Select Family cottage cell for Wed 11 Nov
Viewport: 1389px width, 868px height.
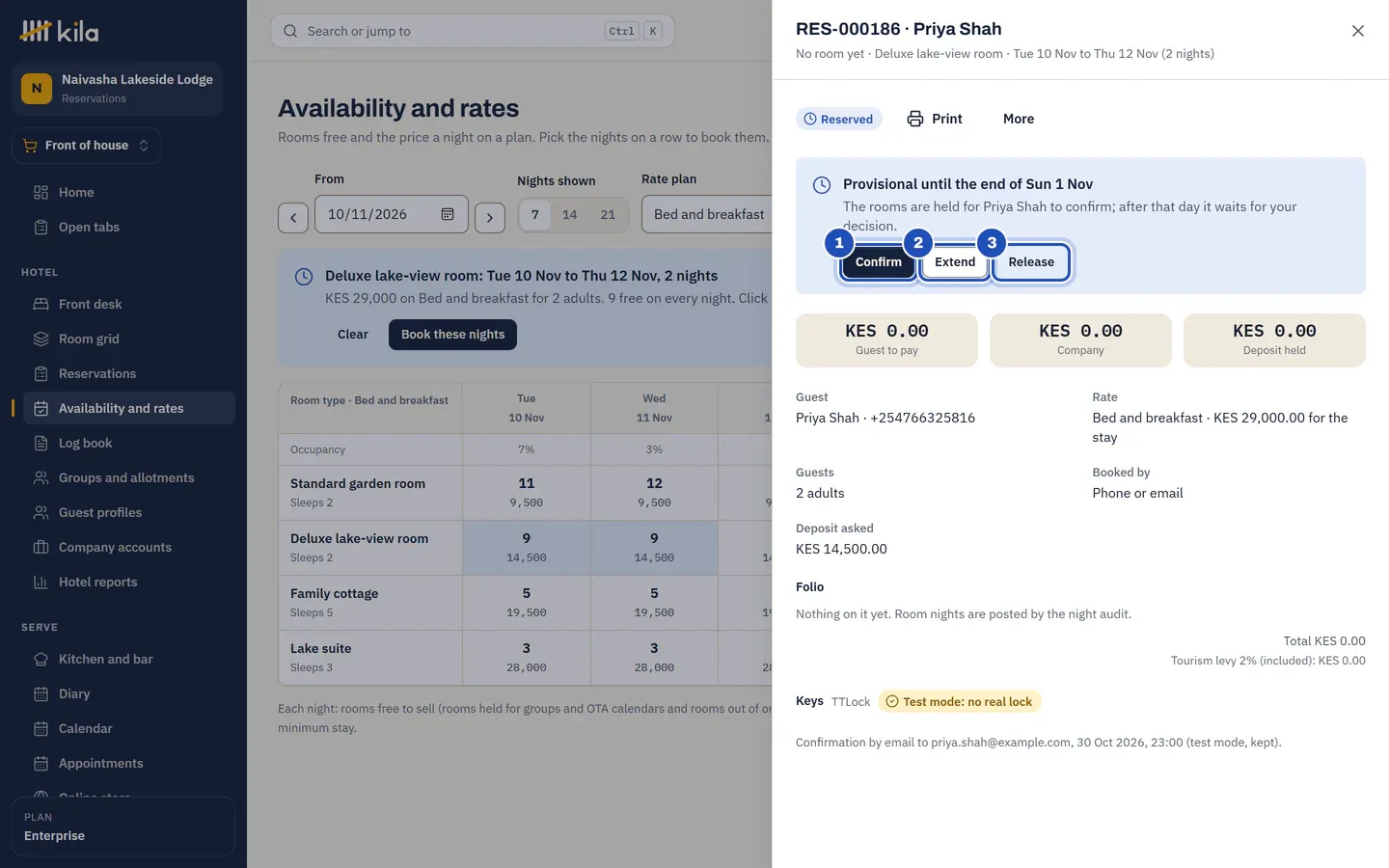pyautogui.click(x=654, y=603)
